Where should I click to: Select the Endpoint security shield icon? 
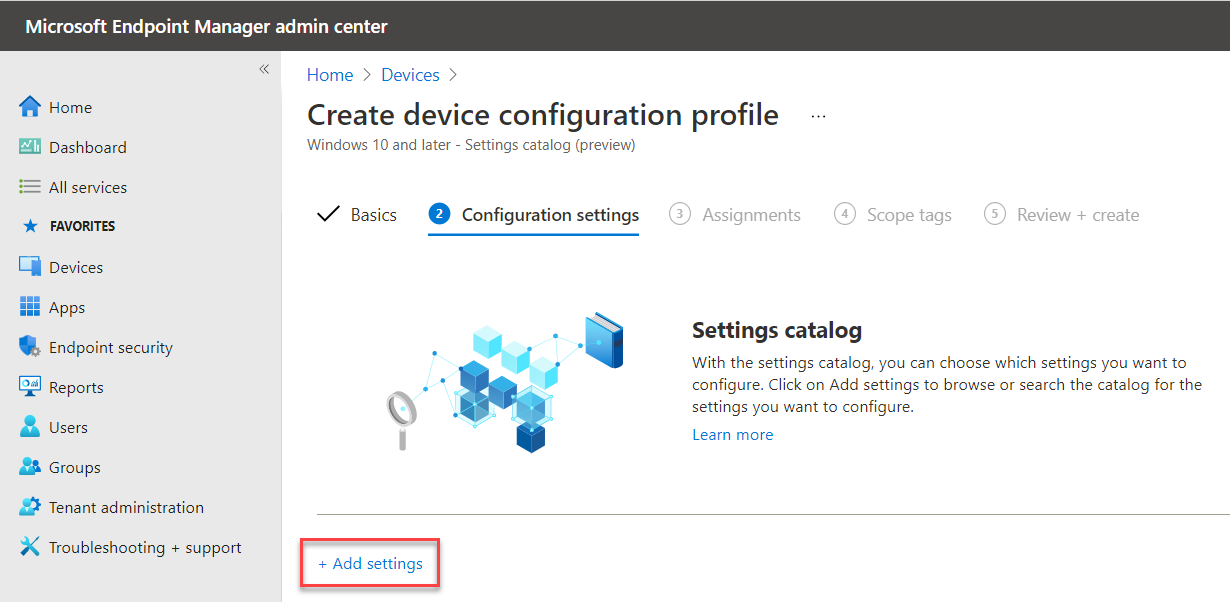click(30, 347)
